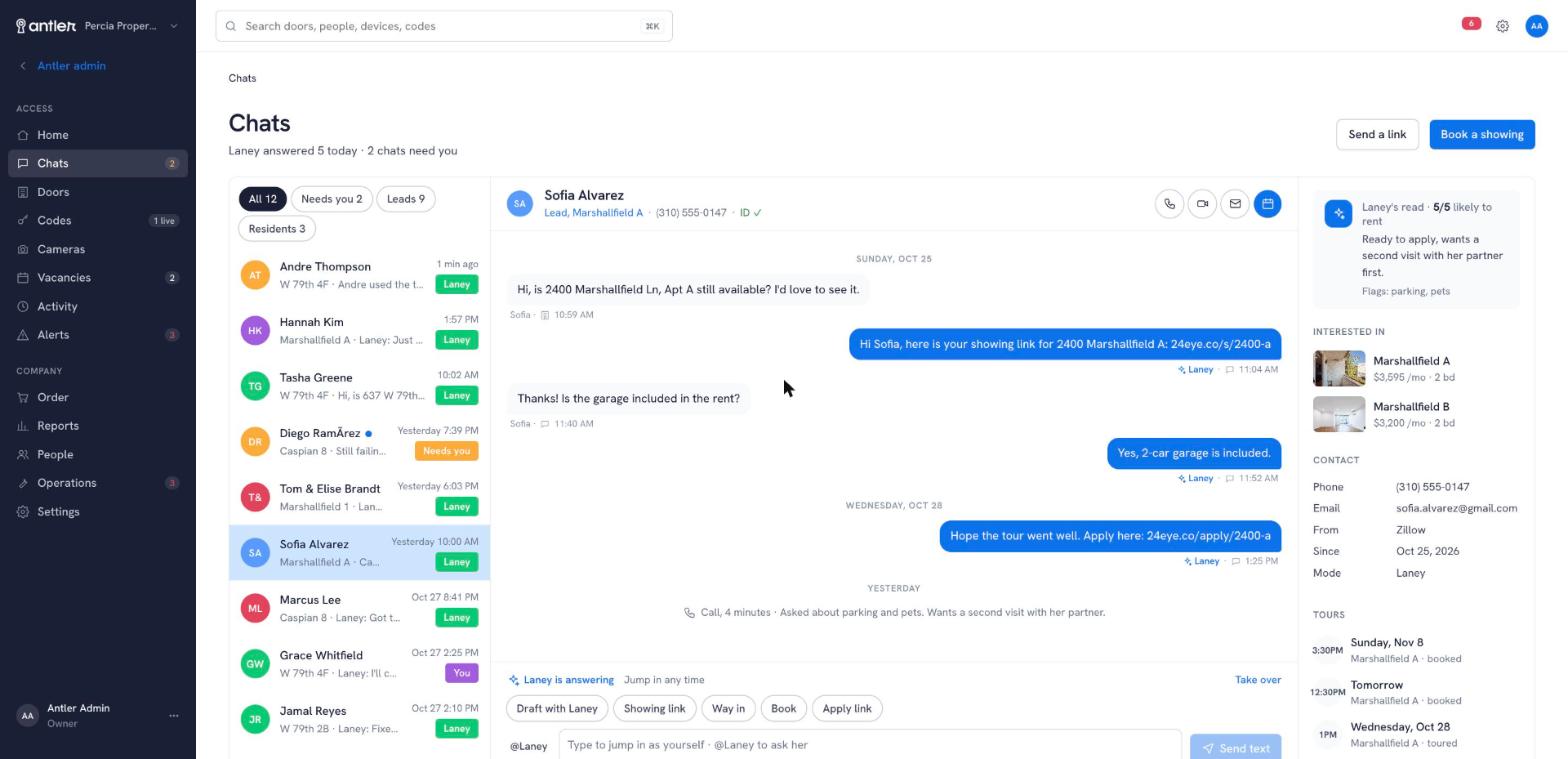Image resolution: width=1568 pixels, height=759 pixels.
Task: Open Alerts in the sidebar
Action: 98,335
